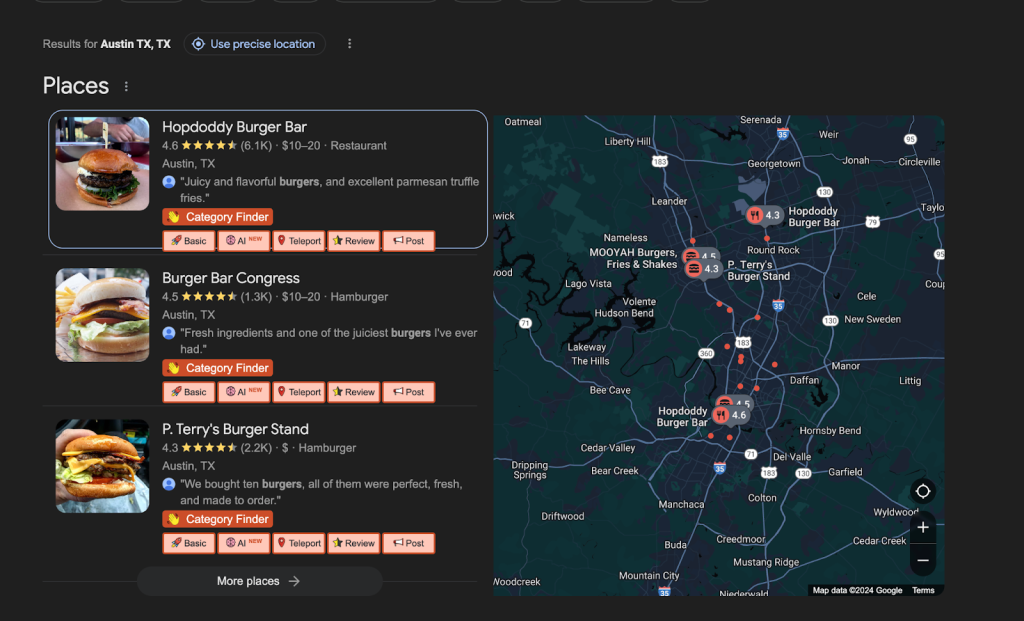Screen dimensions: 1024x621
Task: Click Category Finder under P. Terry's Burger Stand
Action: click(x=217, y=519)
